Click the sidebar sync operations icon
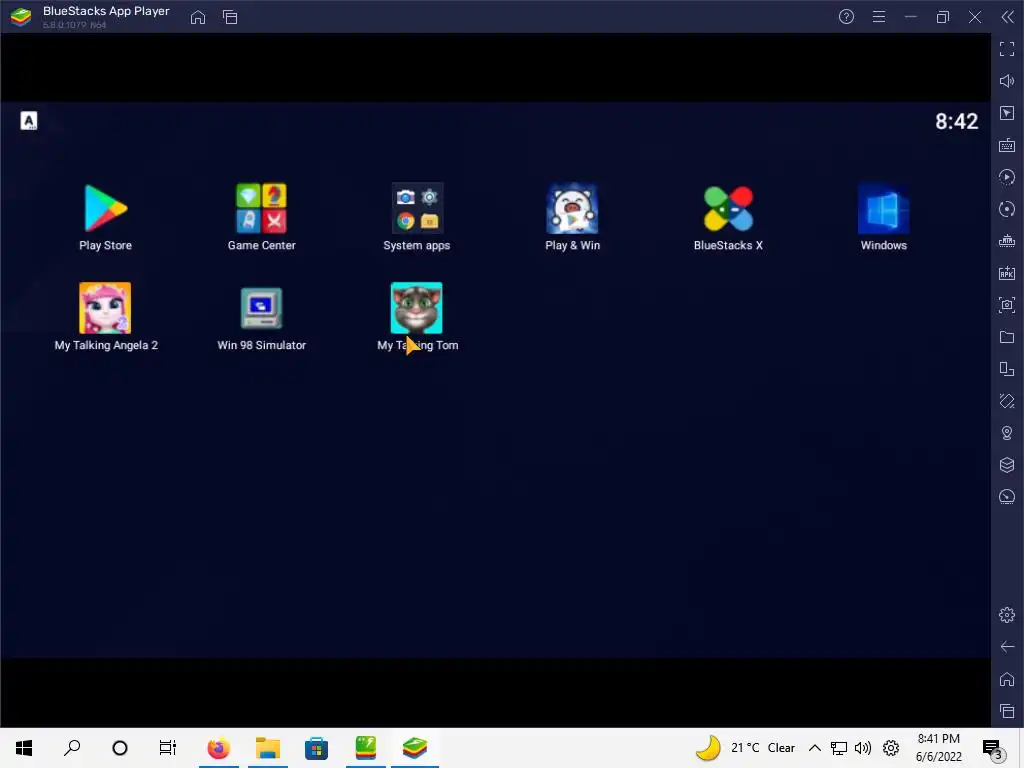The image size is (1024, 768). tap(1007, 177)
